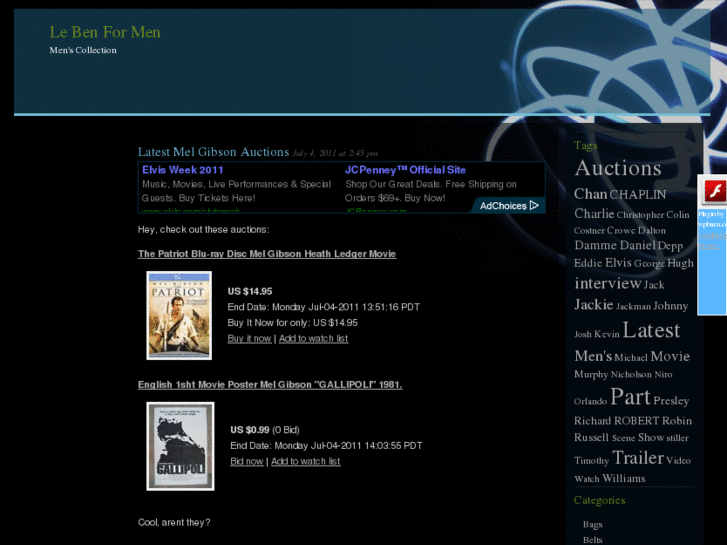Select the Richard tag
The width and height of the screenshot is (727, 545).
click(x=593, y=421)
